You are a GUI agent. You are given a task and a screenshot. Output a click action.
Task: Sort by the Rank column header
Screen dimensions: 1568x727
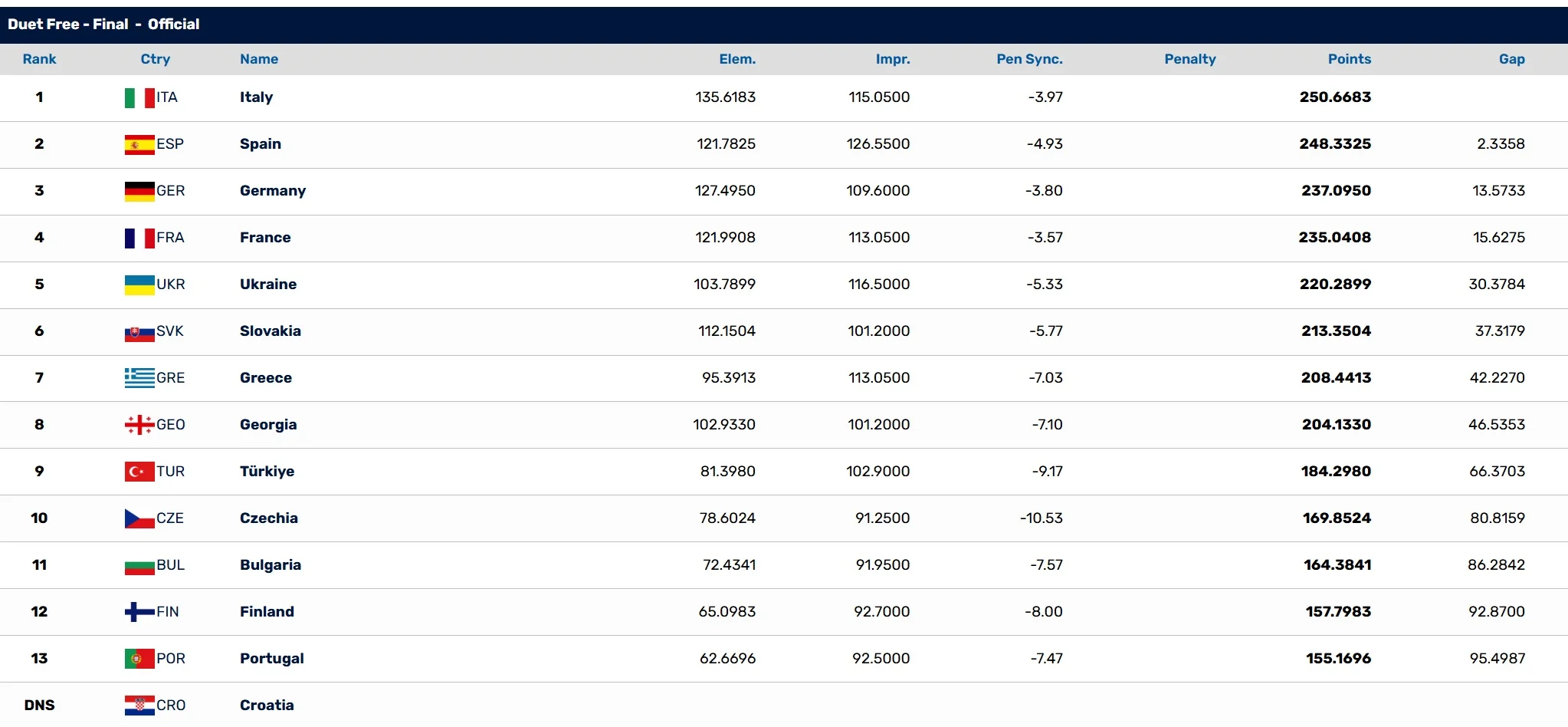39,59
